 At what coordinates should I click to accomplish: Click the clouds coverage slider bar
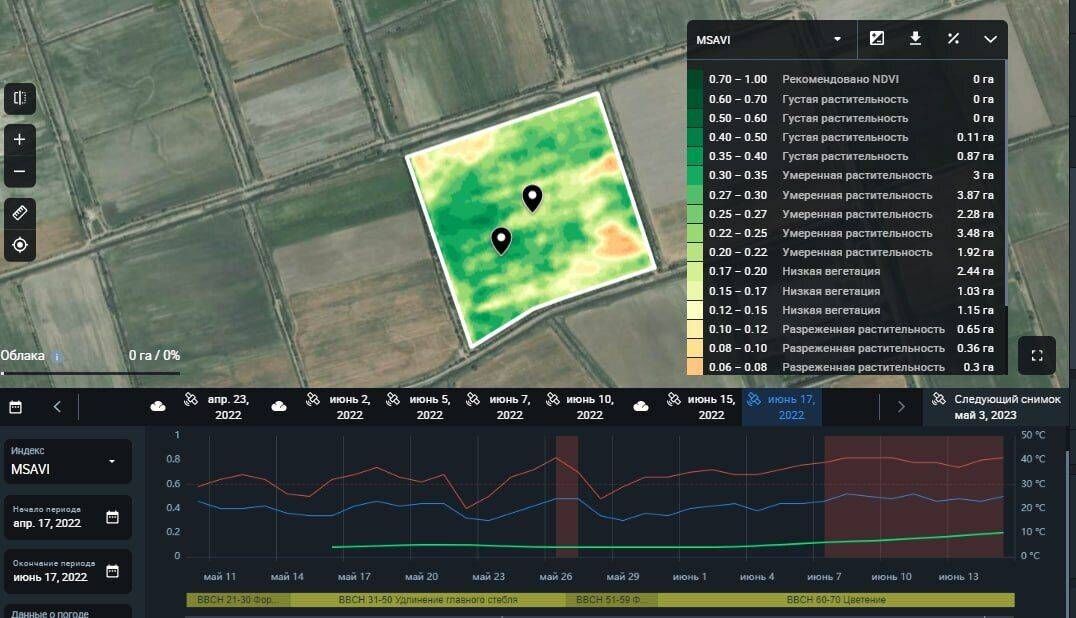(91, 374)
